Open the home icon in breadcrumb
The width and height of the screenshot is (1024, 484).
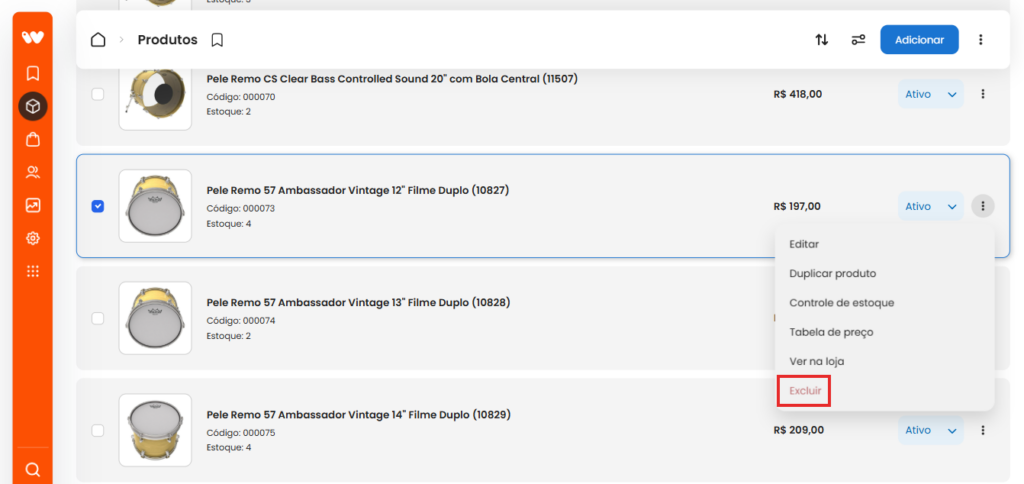(98, 40)
